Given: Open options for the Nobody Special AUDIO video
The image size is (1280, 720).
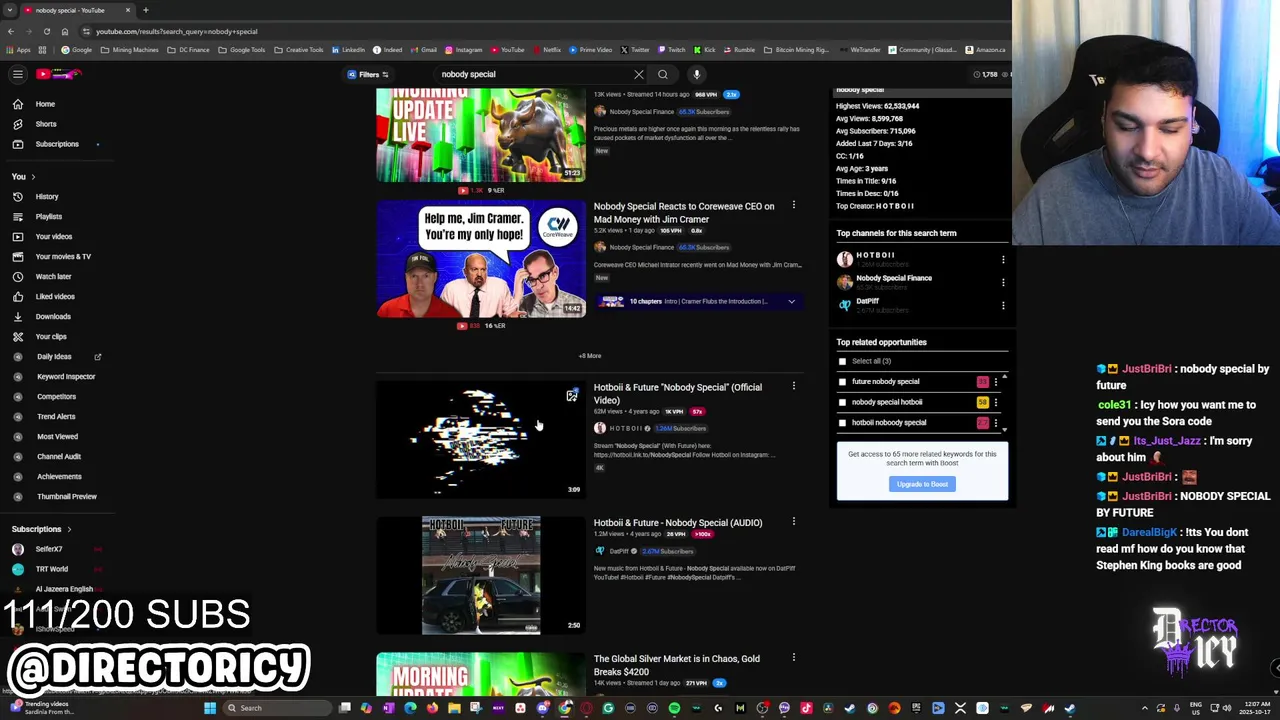Looking at the screenshot, I should pyautogui.click(x=794, y=522).
